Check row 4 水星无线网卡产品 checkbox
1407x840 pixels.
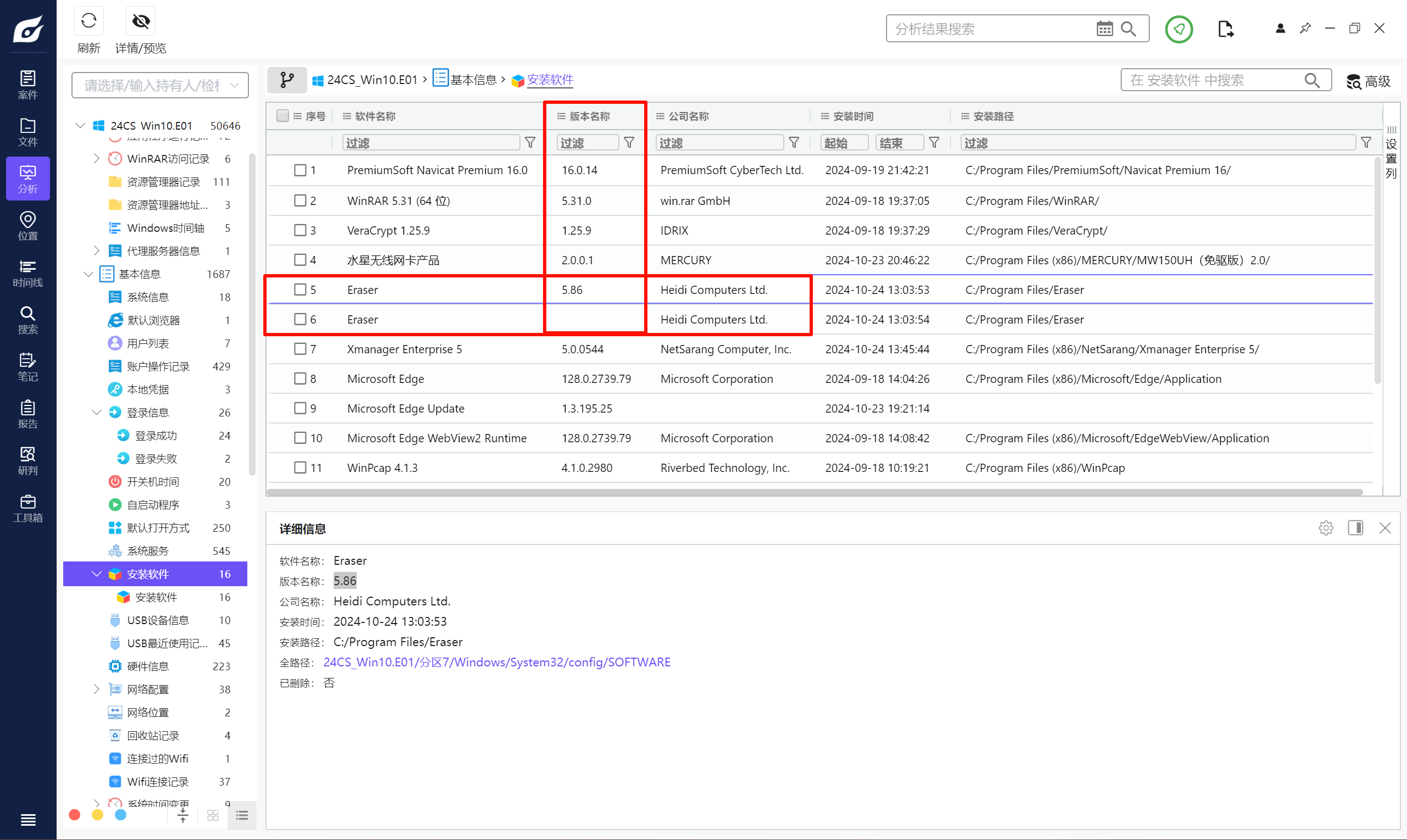click(300, 260)
